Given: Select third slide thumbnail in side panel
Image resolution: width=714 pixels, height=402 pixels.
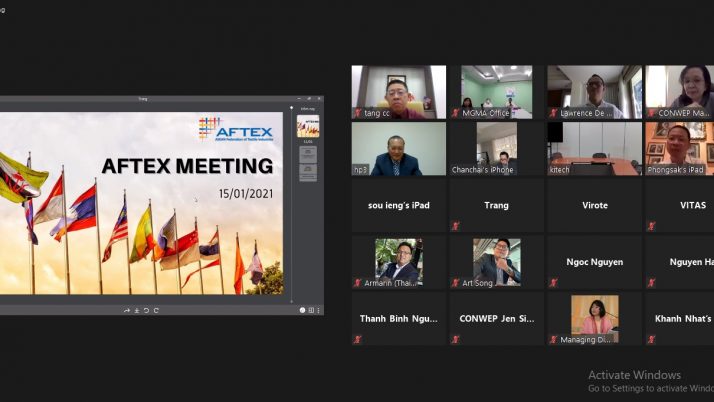Looking at the screenshot, I should [x=308, y=173].
